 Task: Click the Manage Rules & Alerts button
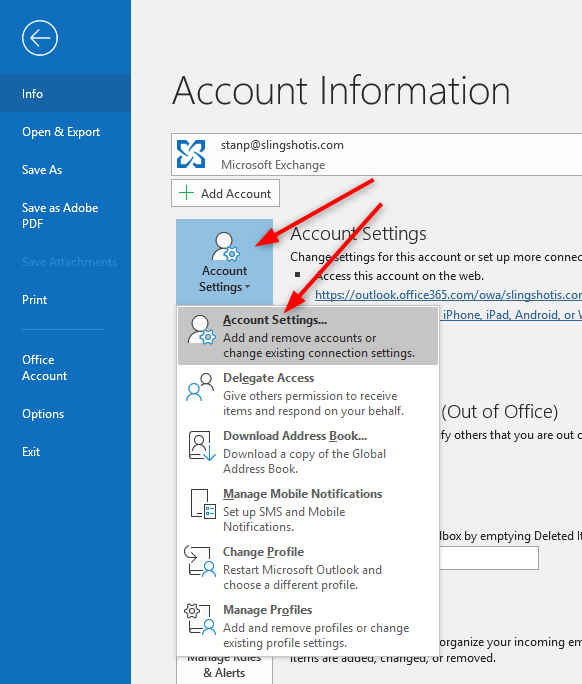click(x=225, y=669)
